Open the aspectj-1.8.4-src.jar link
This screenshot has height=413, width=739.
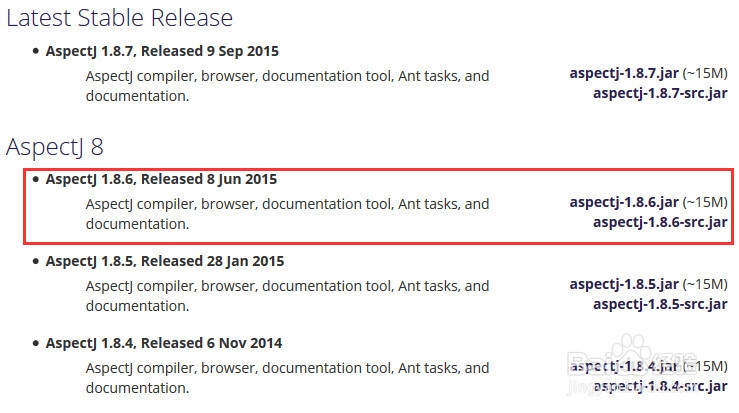pos(660,386)
